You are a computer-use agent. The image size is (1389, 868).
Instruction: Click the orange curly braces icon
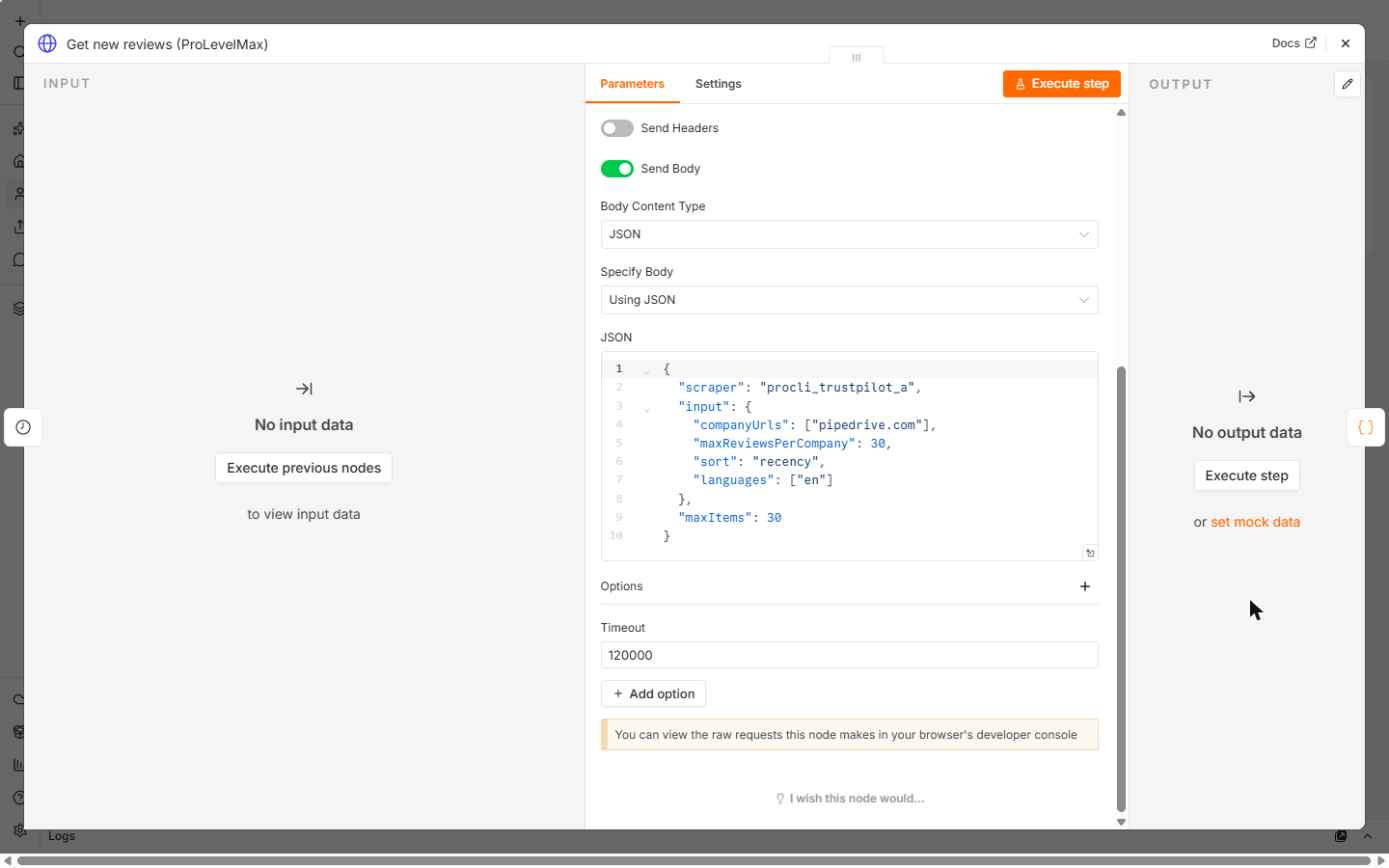pyautogui.click(x=1366, y=427)
